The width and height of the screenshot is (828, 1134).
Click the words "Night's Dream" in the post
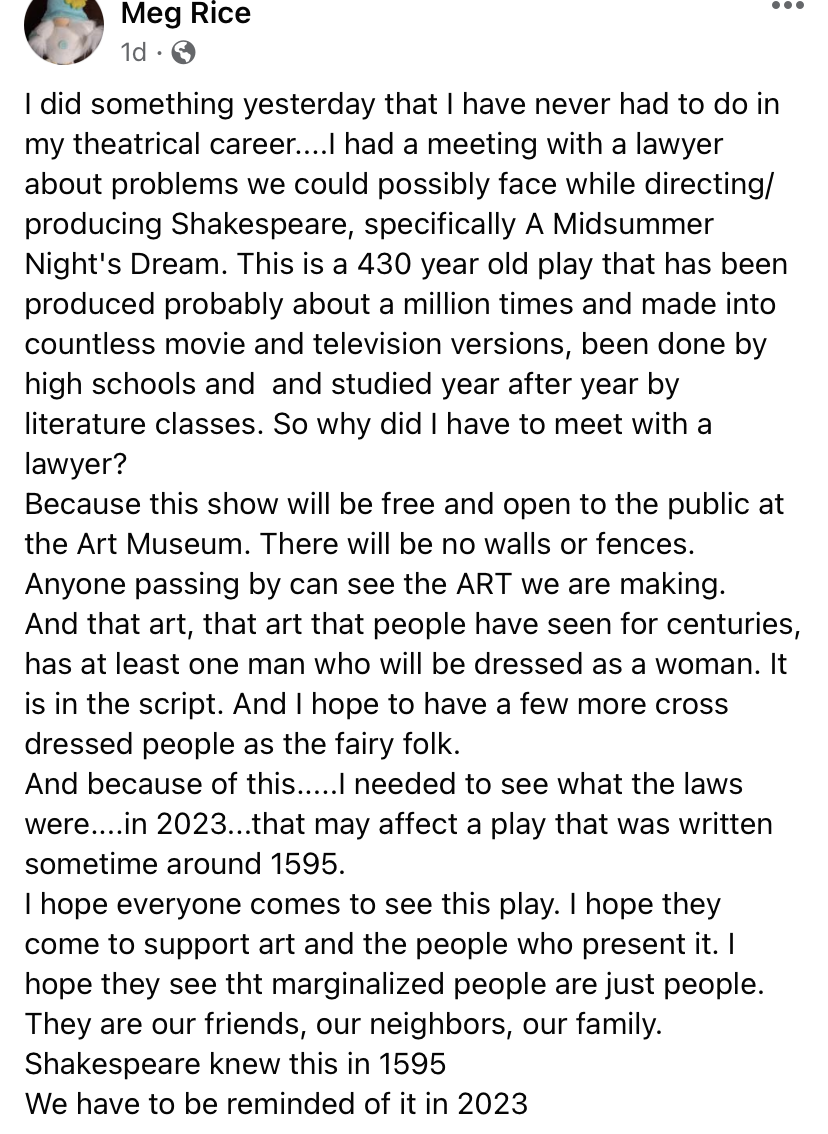(x=122, y=265)
